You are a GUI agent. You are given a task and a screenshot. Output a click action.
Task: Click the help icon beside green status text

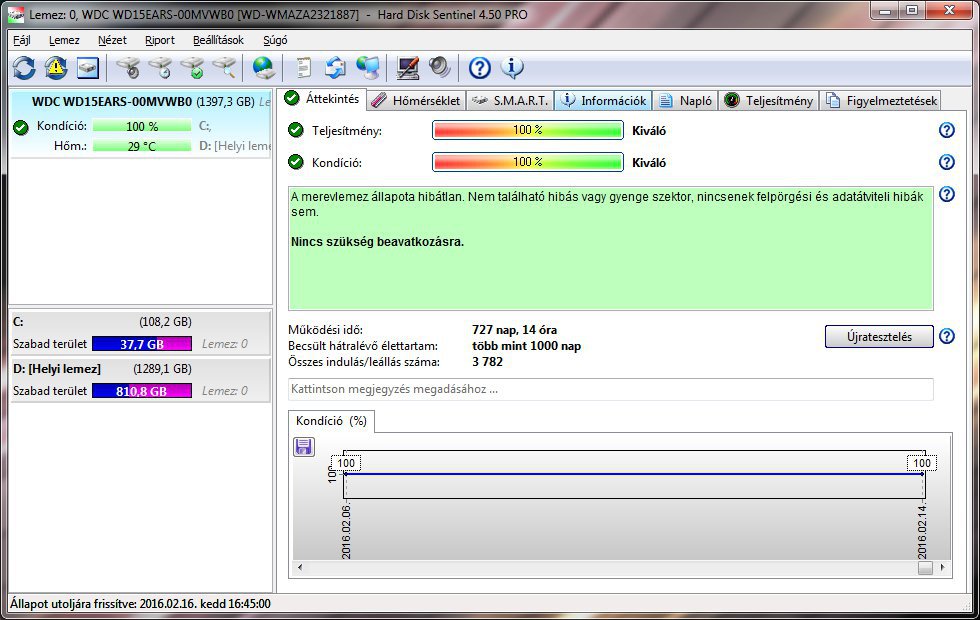tap(947, 194)
